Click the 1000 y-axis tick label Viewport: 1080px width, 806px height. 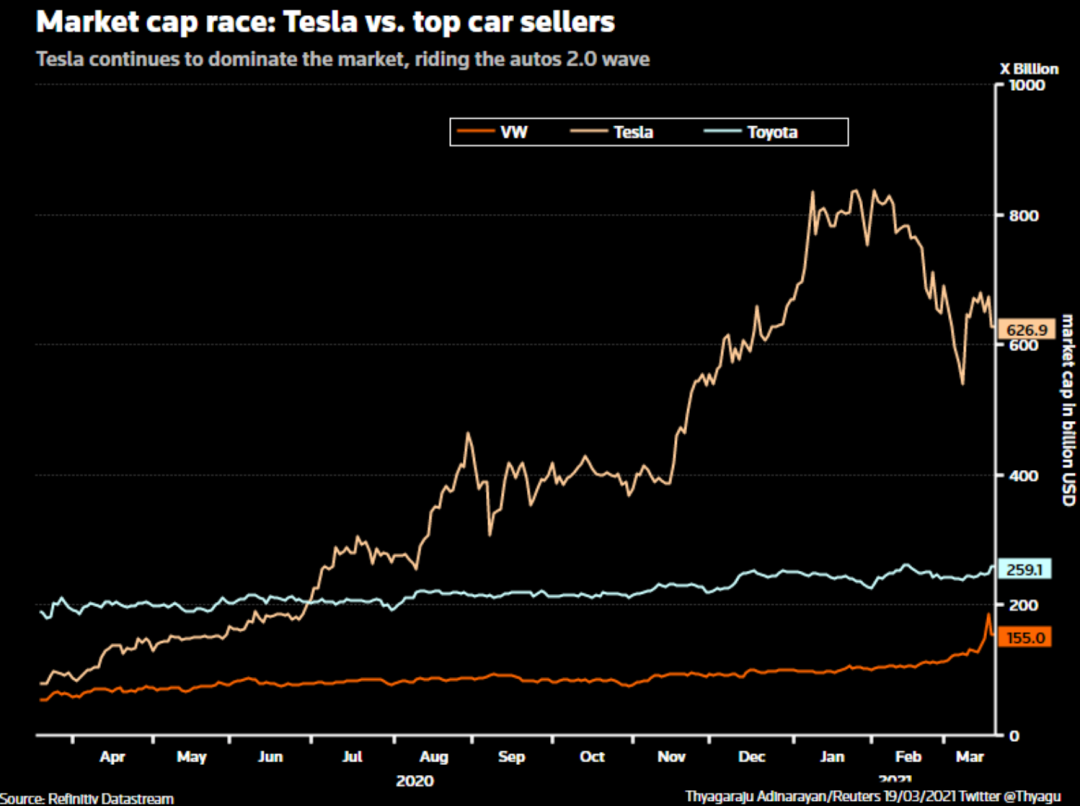click(x=1026, y=85)
